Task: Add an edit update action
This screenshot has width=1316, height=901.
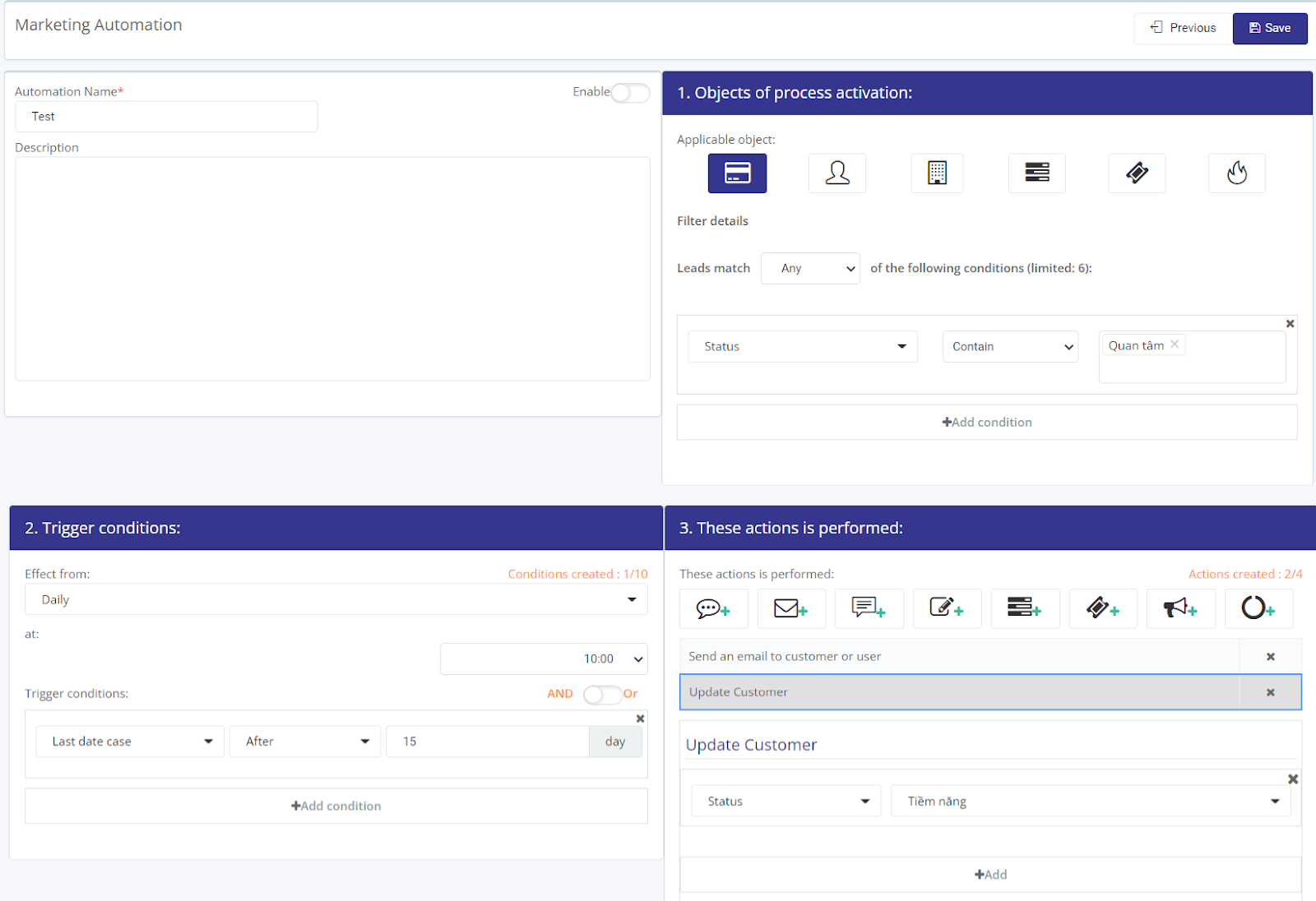Action: [x=948, y=608]
